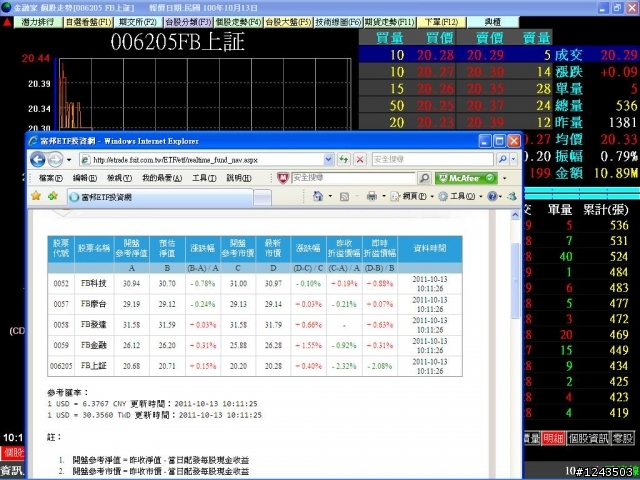Screen dimensions: 640x480
Task: Go back with the IE Back arrow
Action: [38, 159]
